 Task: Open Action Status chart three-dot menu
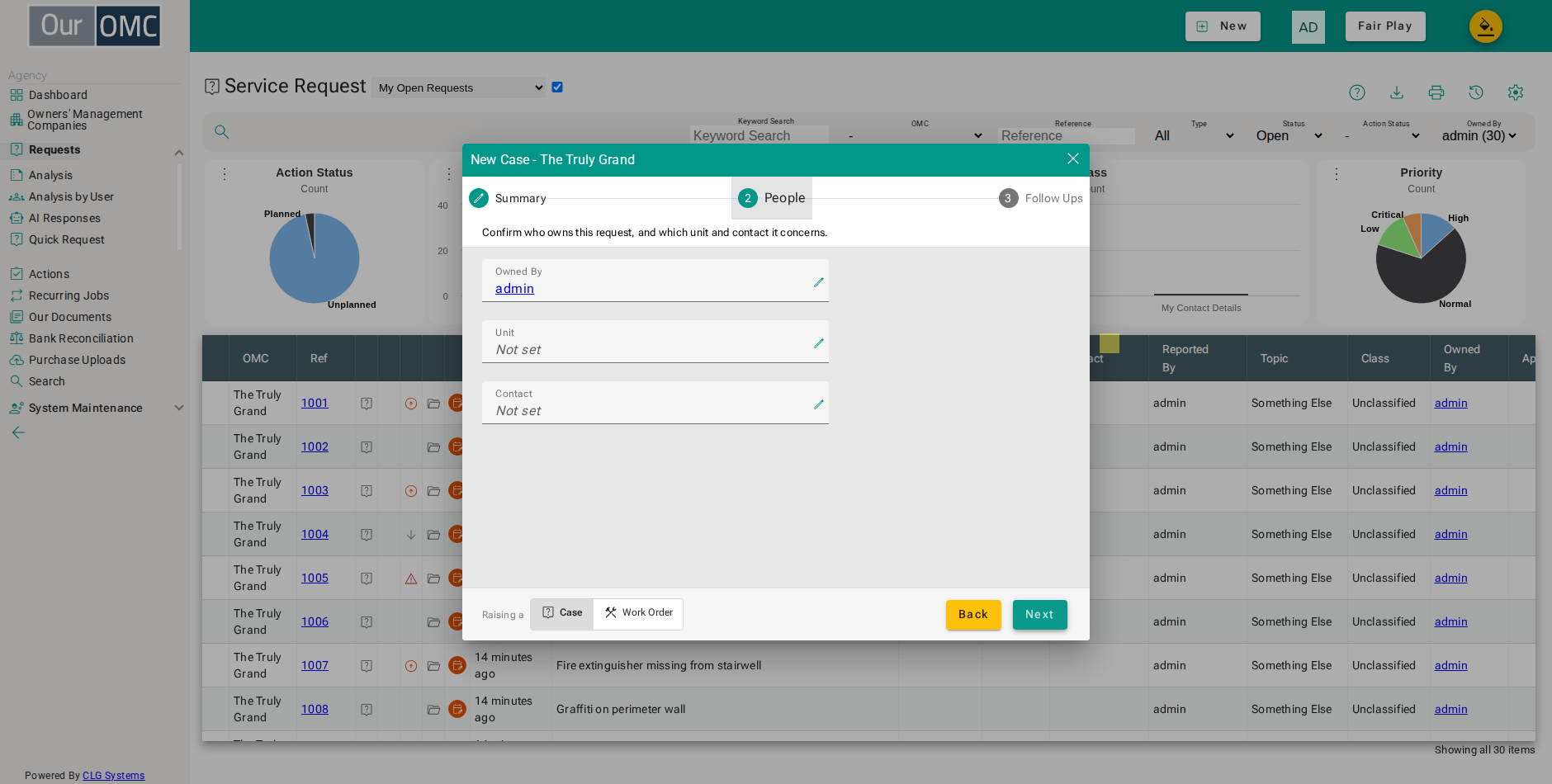[x=225, y=174]
